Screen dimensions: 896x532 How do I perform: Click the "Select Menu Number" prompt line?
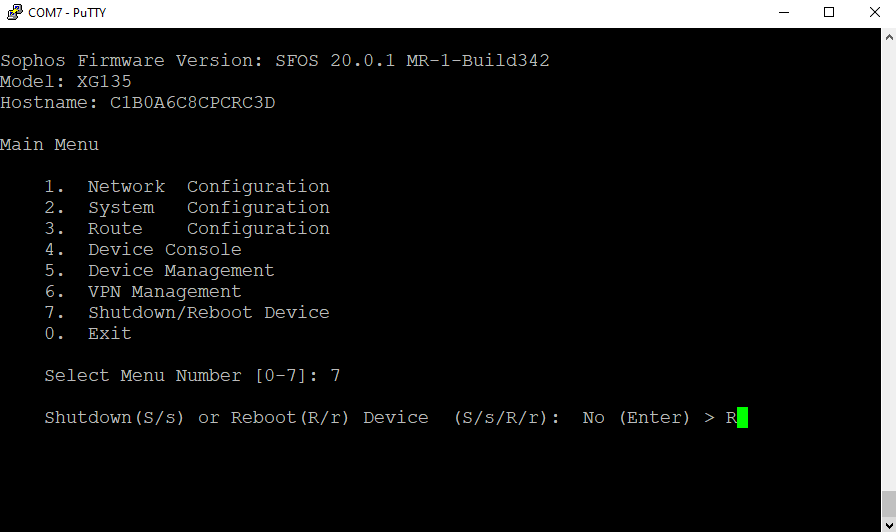pyautogui.click(x=192, y=376)
